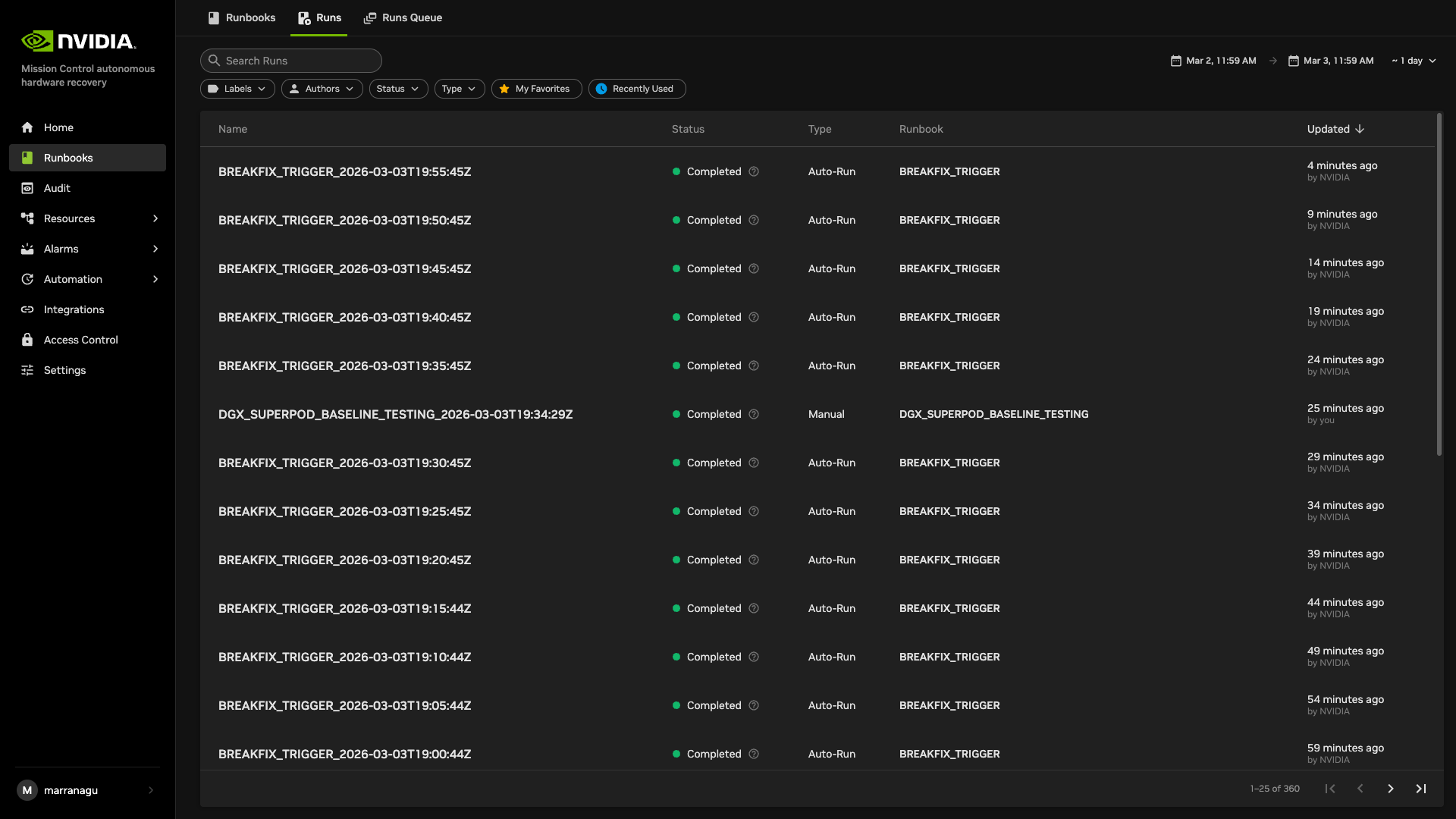
Task: Open run BREAKFIX_TRIGGER_2026-03-03T19:55:45Z
Action: [x=344, y=171]
